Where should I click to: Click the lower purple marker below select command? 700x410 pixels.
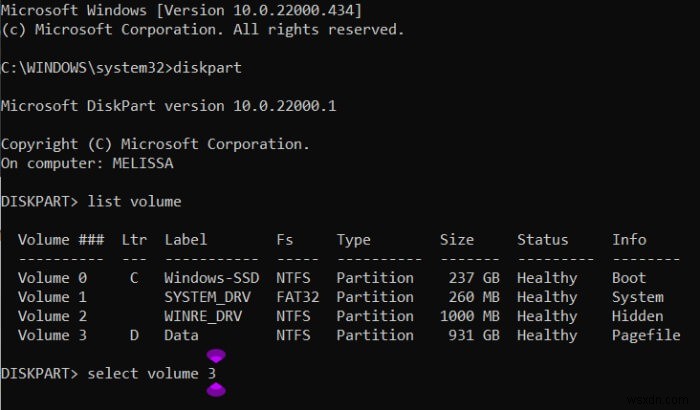(x=215, y=390)
